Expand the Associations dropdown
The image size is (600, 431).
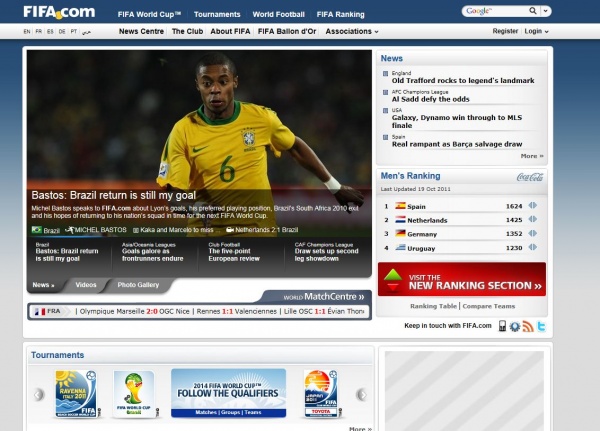pyautogui.click(x=352, y=31)
